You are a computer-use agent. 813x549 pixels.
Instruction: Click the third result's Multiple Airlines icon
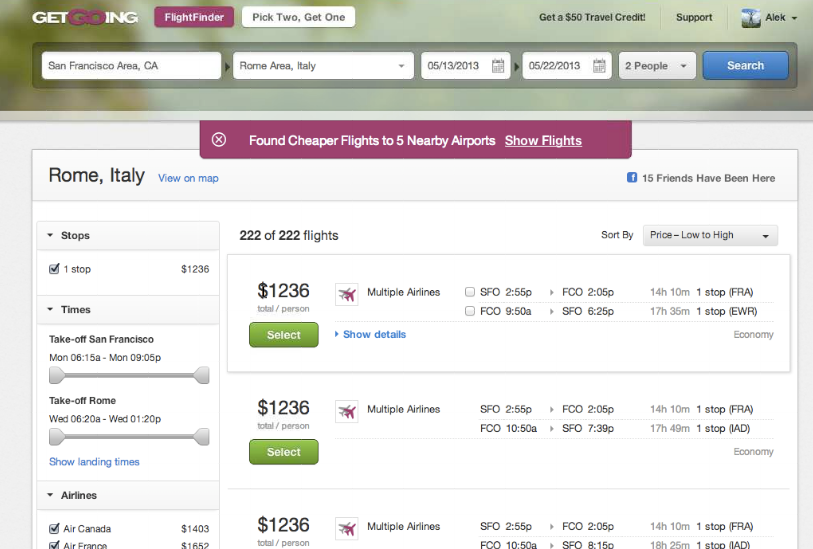pyautogui.click(x=346, y=529)
